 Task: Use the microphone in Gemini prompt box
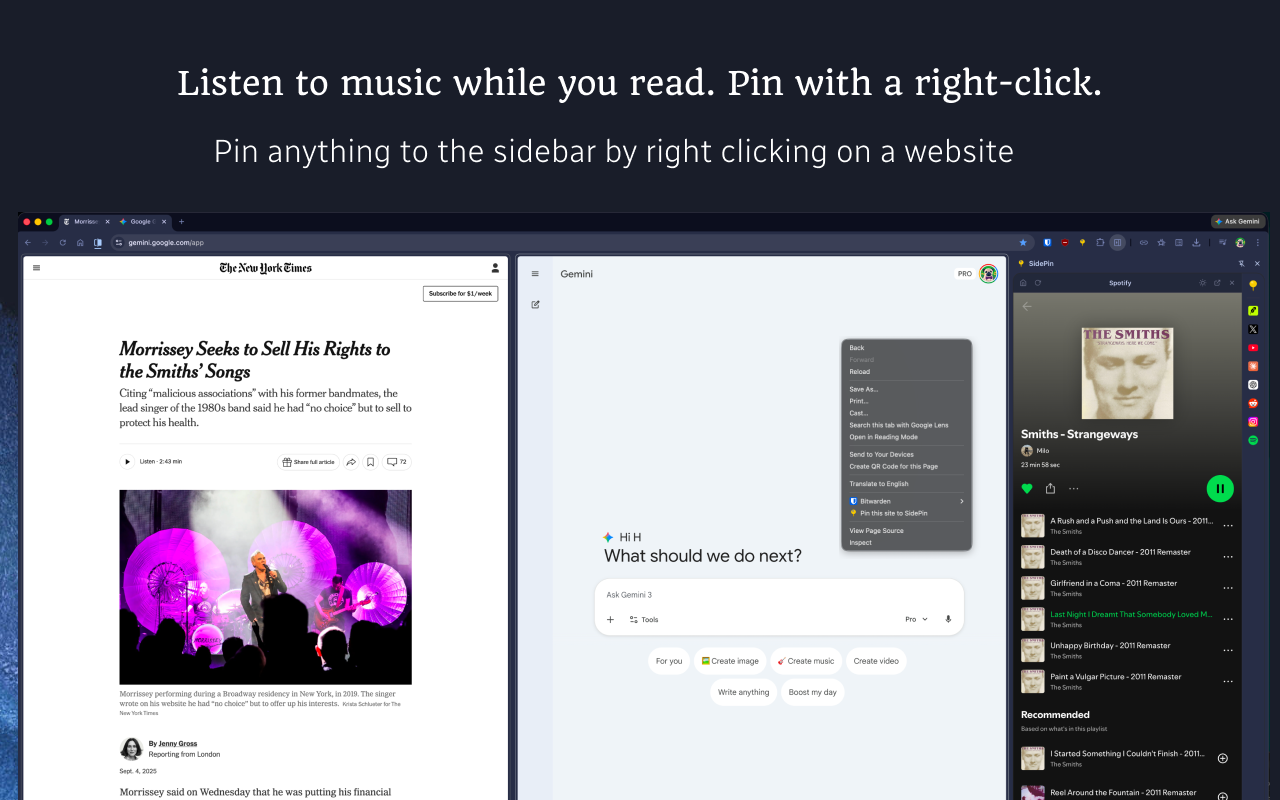pyautogui.click(x=948, y=620)
